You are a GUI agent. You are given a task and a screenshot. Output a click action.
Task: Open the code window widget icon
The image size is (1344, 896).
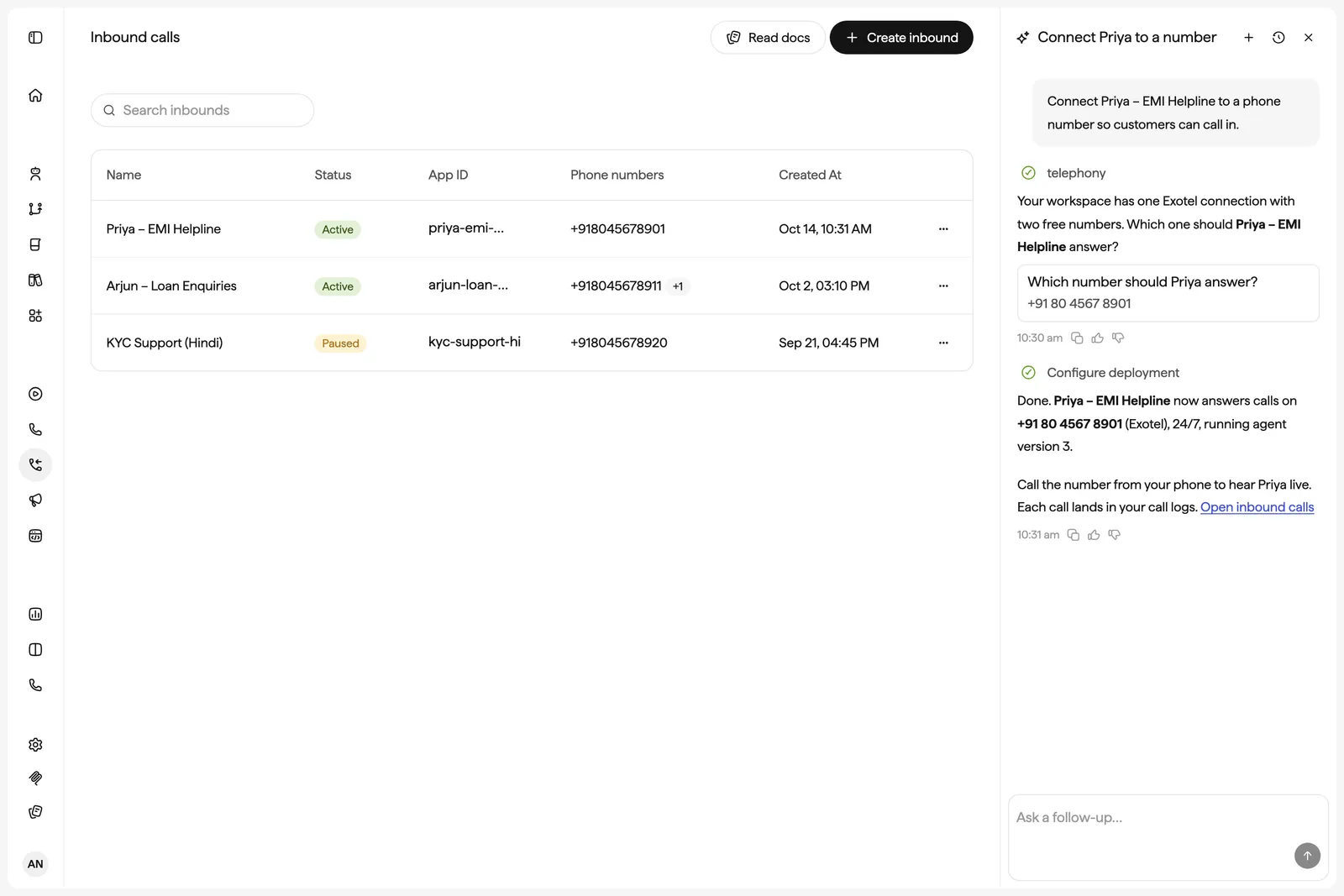[x=35, y=536]
